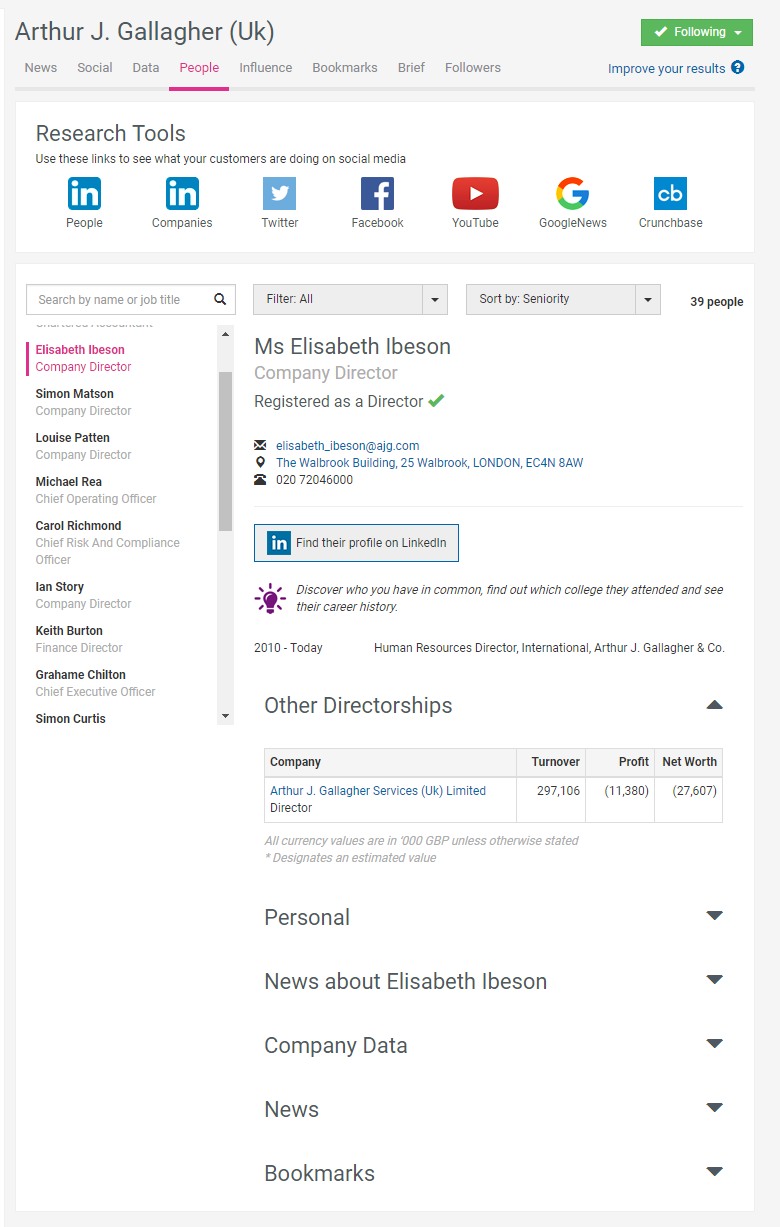Open LinkedIn People research tool
Image resolution: width=780 pixels, height=1227 pixels.
pyautogui.click(x=84, y=203)
